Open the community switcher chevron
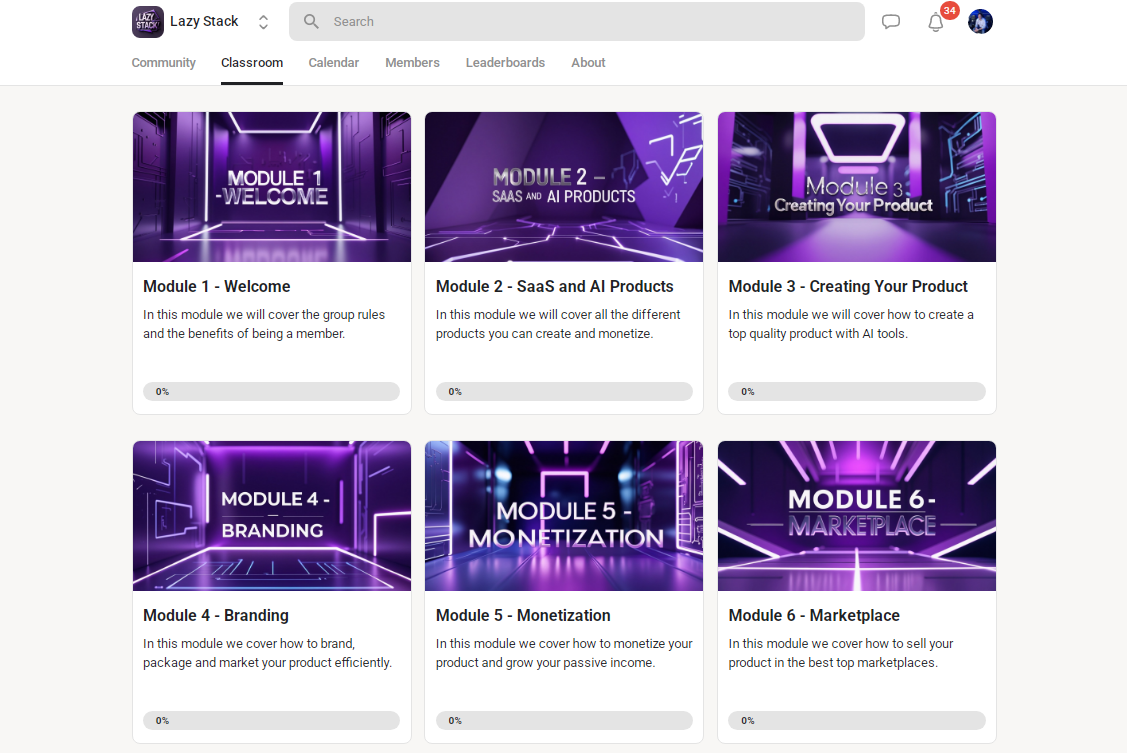Screen dimensions: 1127x753 262,21
